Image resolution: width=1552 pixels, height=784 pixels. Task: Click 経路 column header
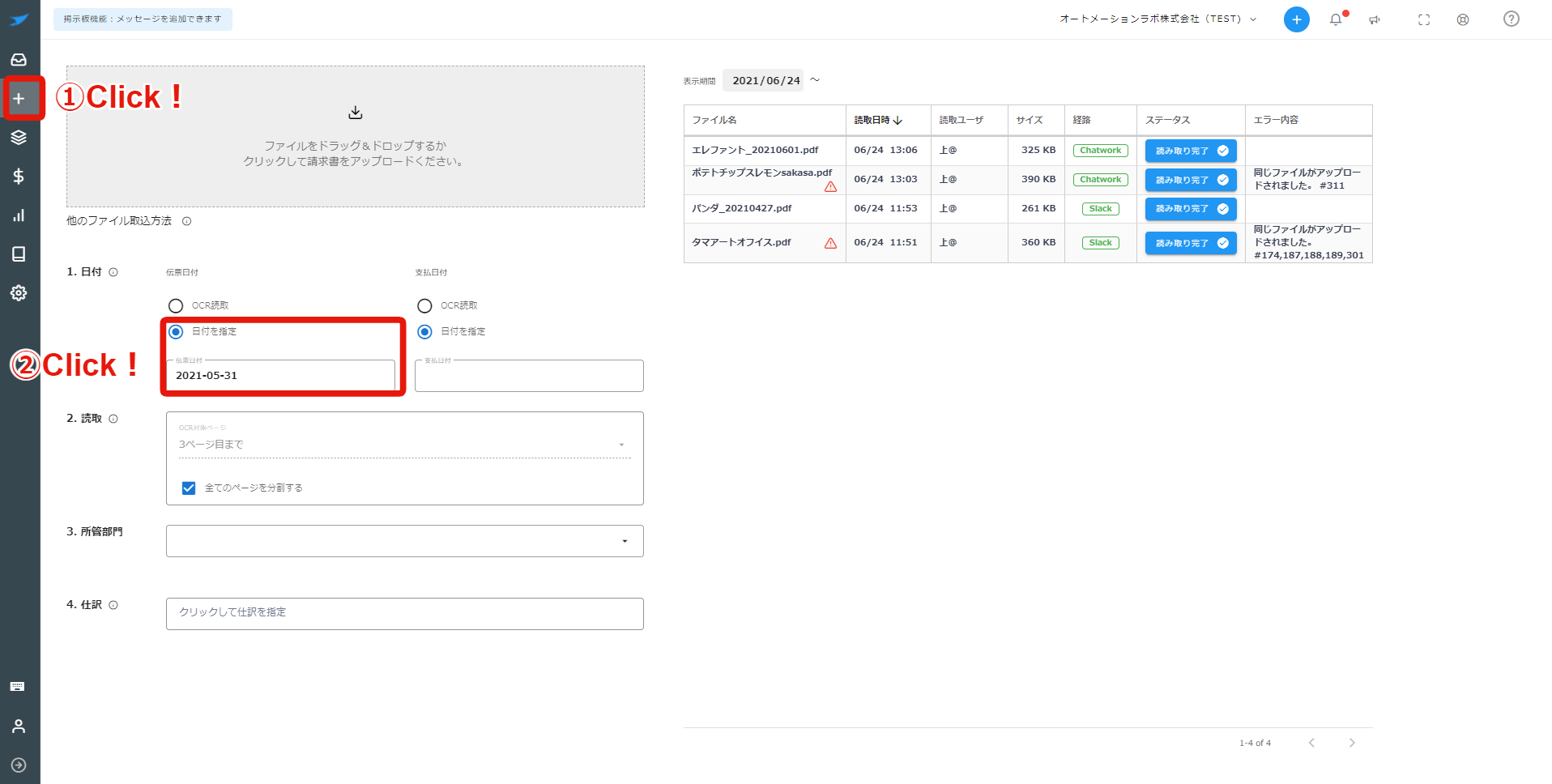[x=1082, y=120]
